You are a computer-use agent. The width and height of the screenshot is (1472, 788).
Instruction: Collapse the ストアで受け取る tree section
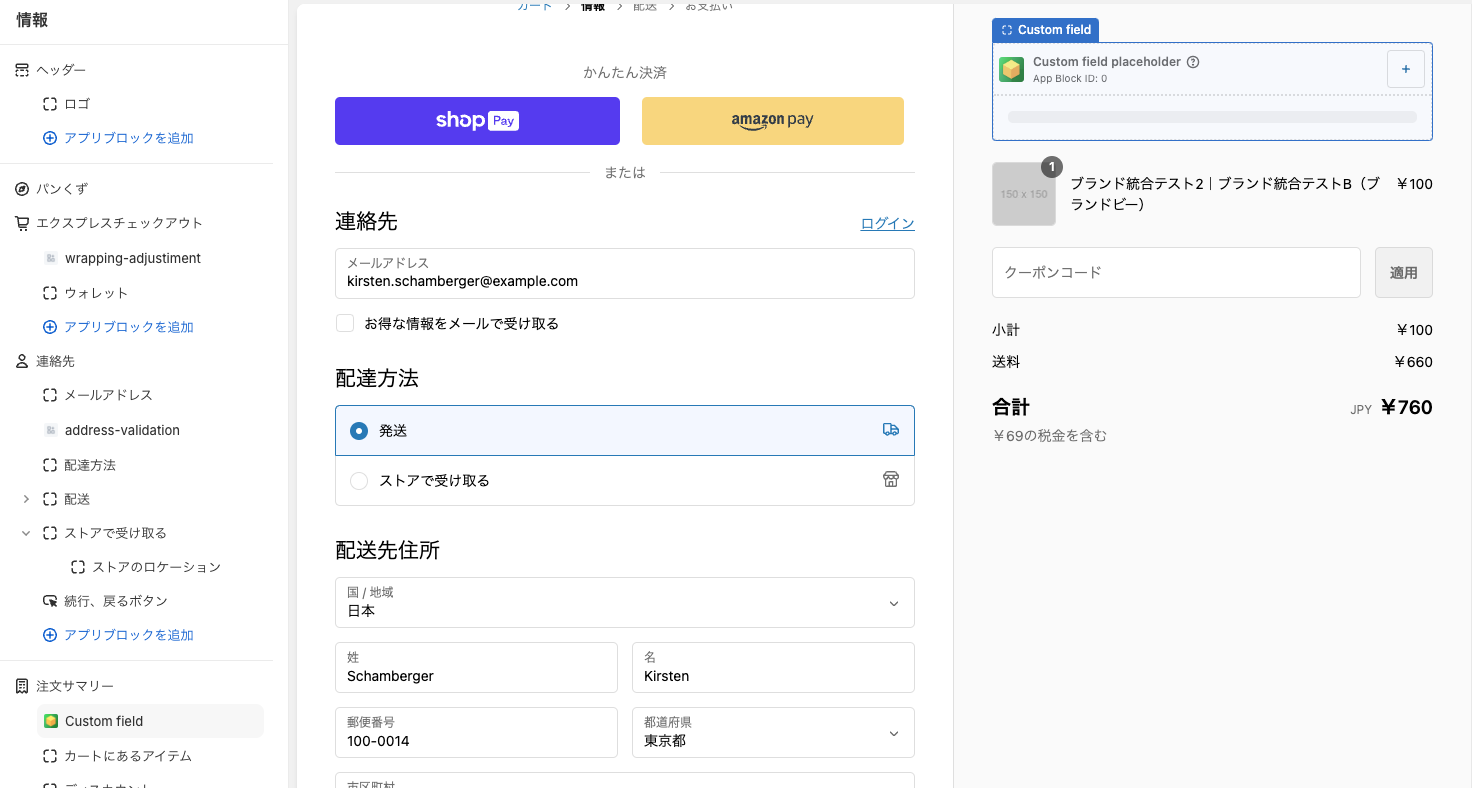coord(26,533)
